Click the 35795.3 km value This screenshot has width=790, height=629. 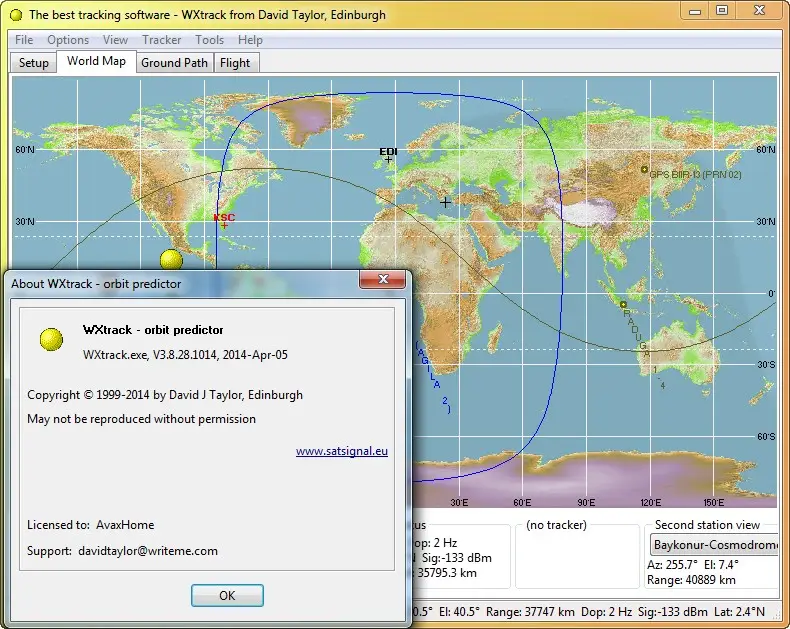pyautogui.click(x=446, y=573)
